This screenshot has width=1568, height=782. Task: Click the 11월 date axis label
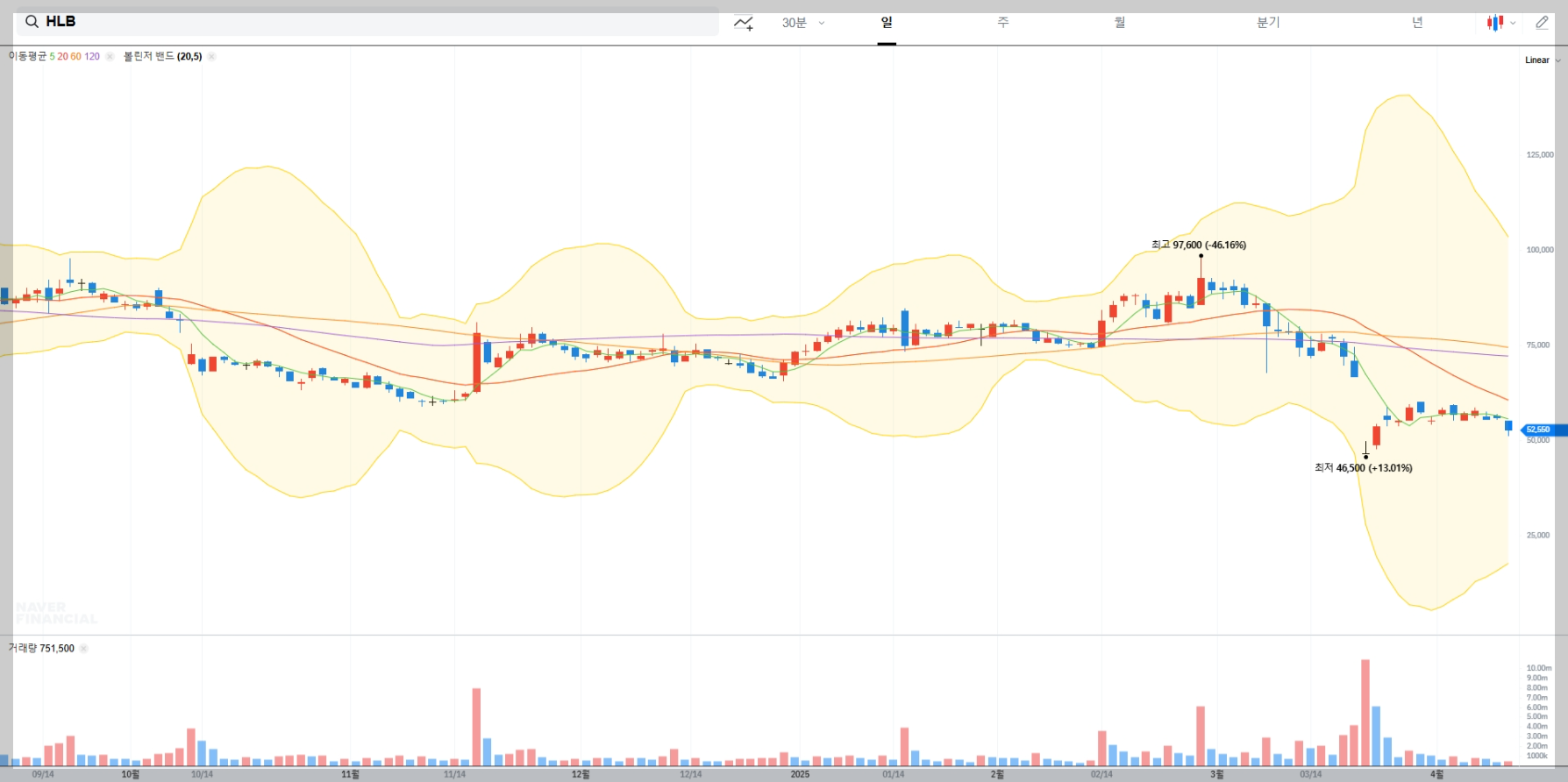pyautogui.click(x=351, y=774)
